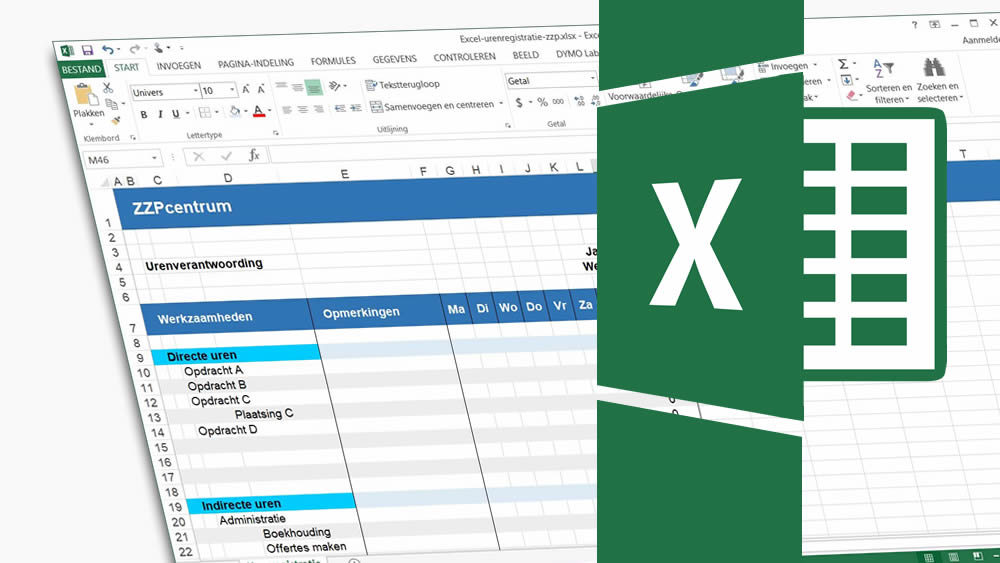1000x563 pixels.
Task: Align cell text right
Action: (318, 109)
